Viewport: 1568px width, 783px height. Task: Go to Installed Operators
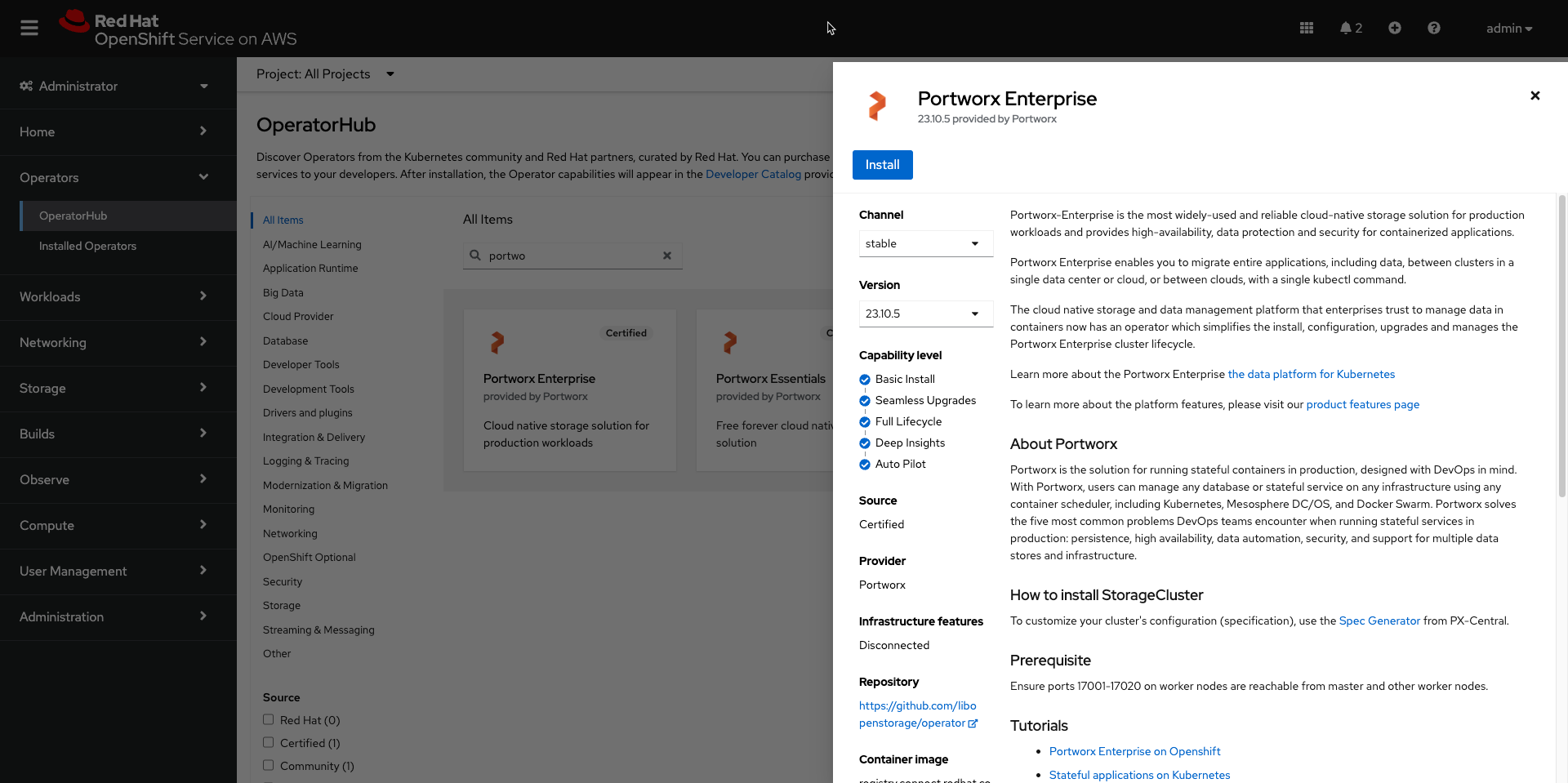87,245
